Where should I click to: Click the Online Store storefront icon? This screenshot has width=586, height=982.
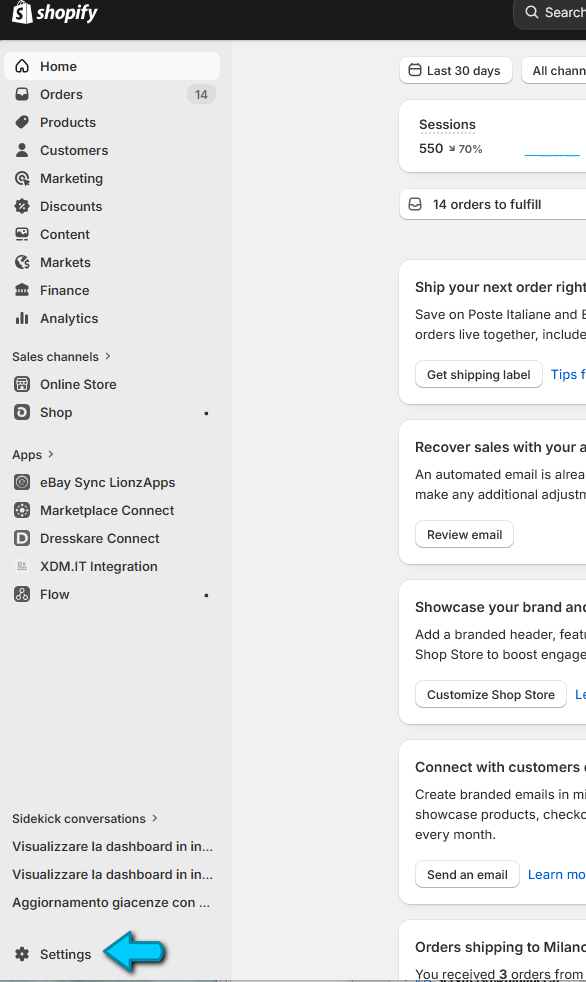[x=22, y=385]
